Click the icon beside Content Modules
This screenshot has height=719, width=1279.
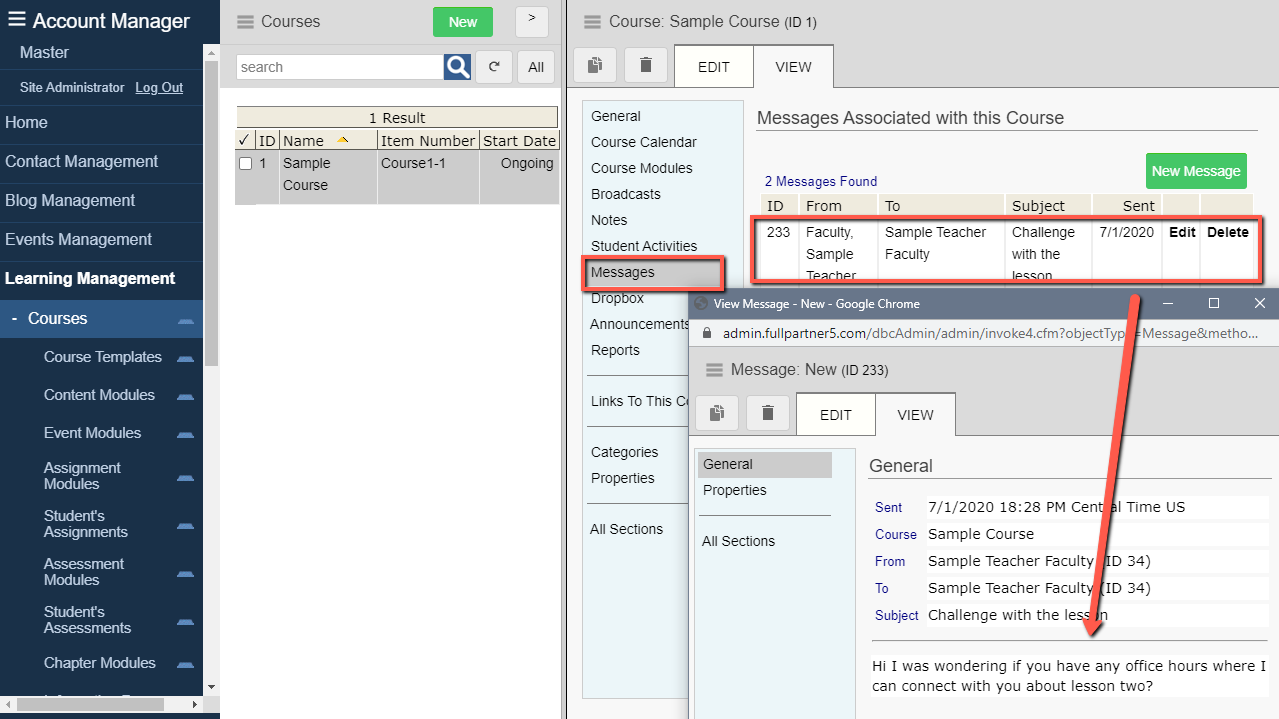point(186,396)
